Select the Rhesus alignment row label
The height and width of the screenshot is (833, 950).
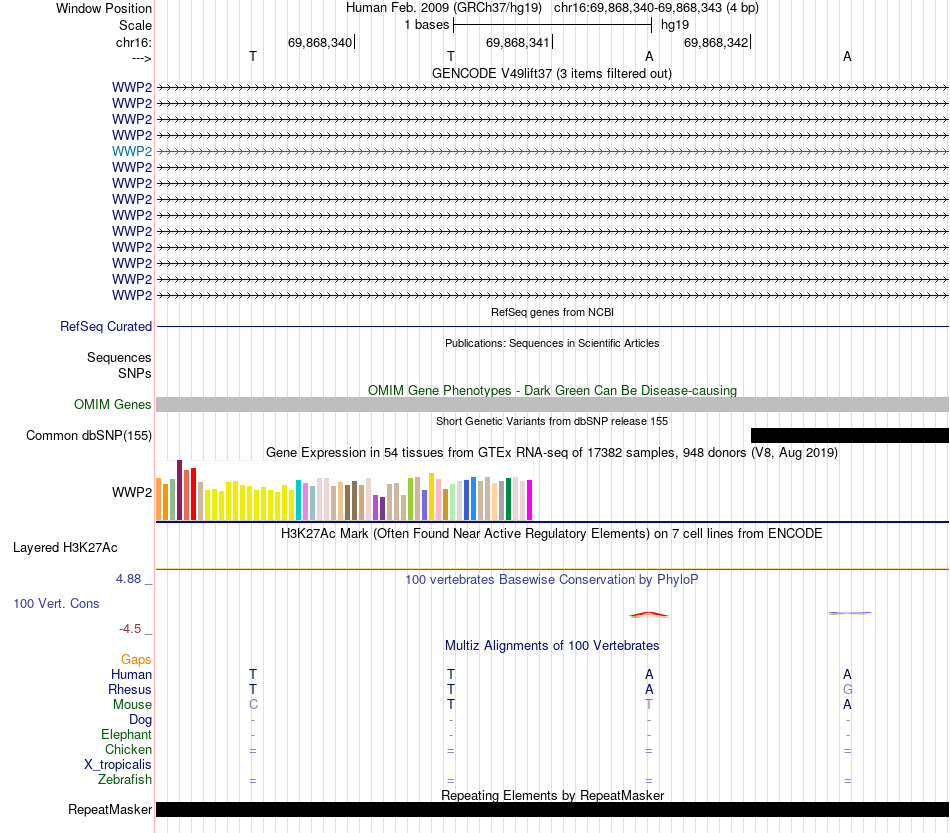point(130,690)
